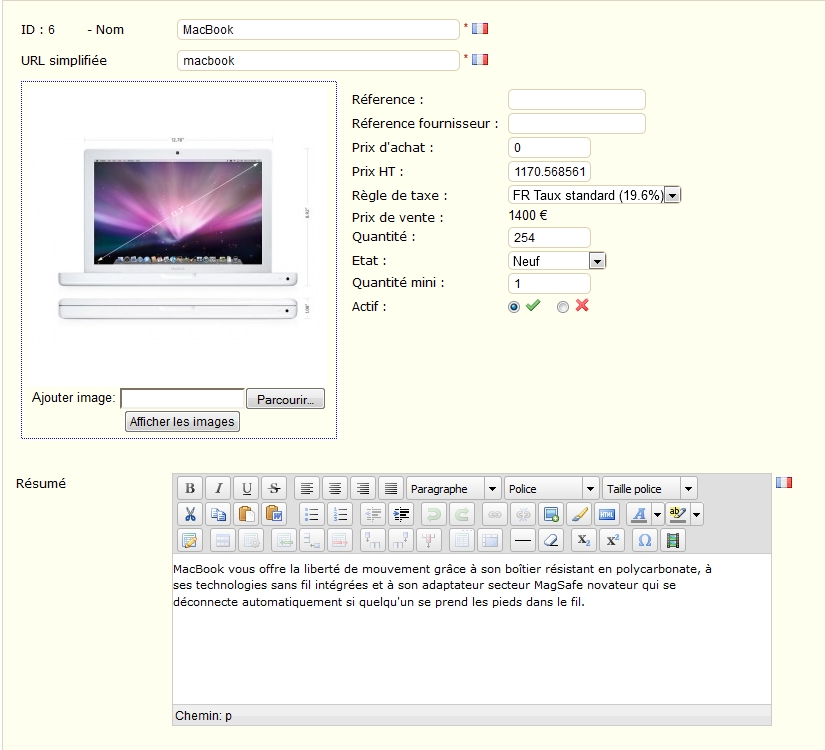Viewport: 825px width, 750px height.
Task: Open the Police font dropdown
Action: [x=552, y=488]
